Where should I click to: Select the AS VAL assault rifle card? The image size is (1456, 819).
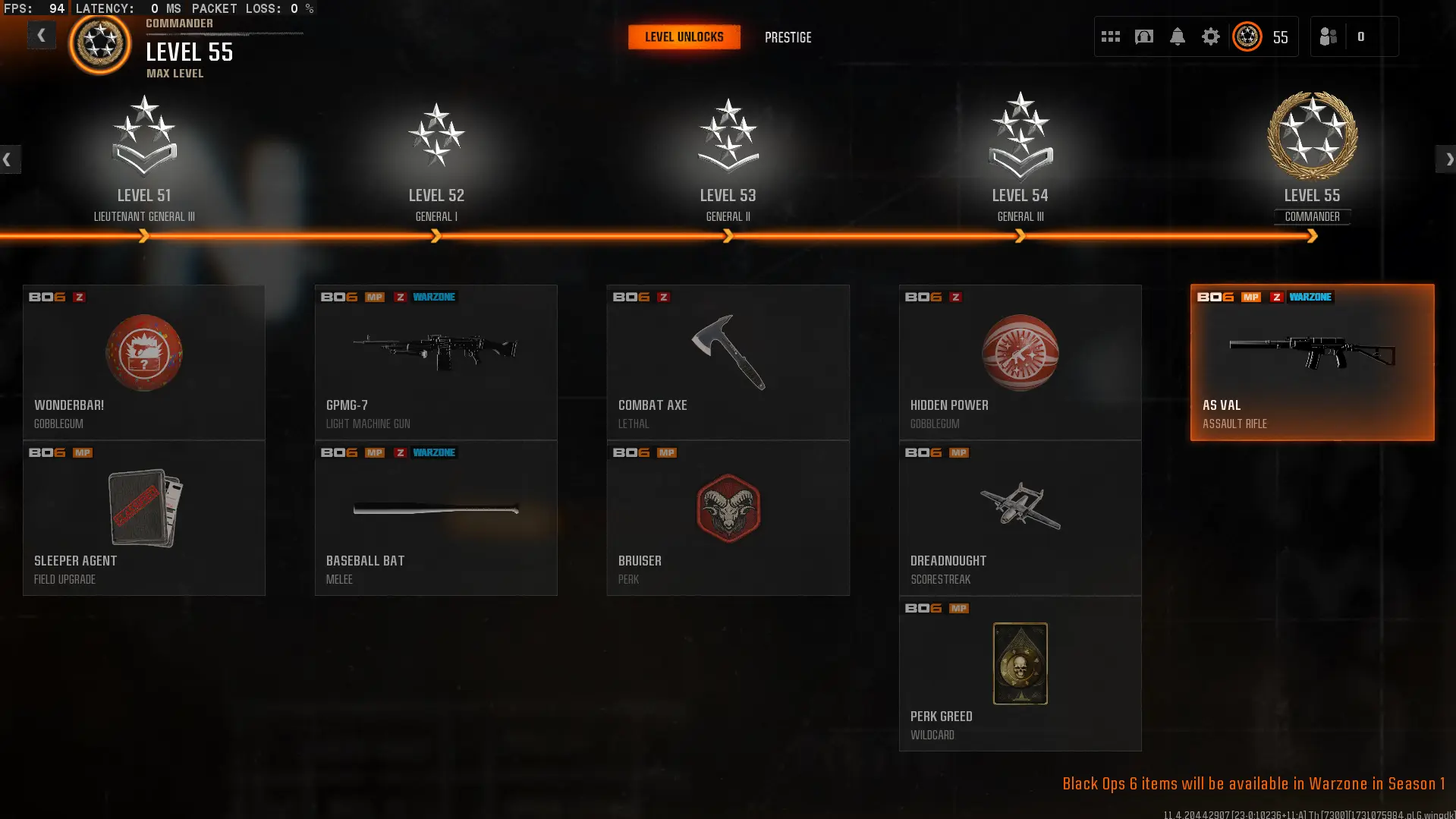tap(1312, 362)
